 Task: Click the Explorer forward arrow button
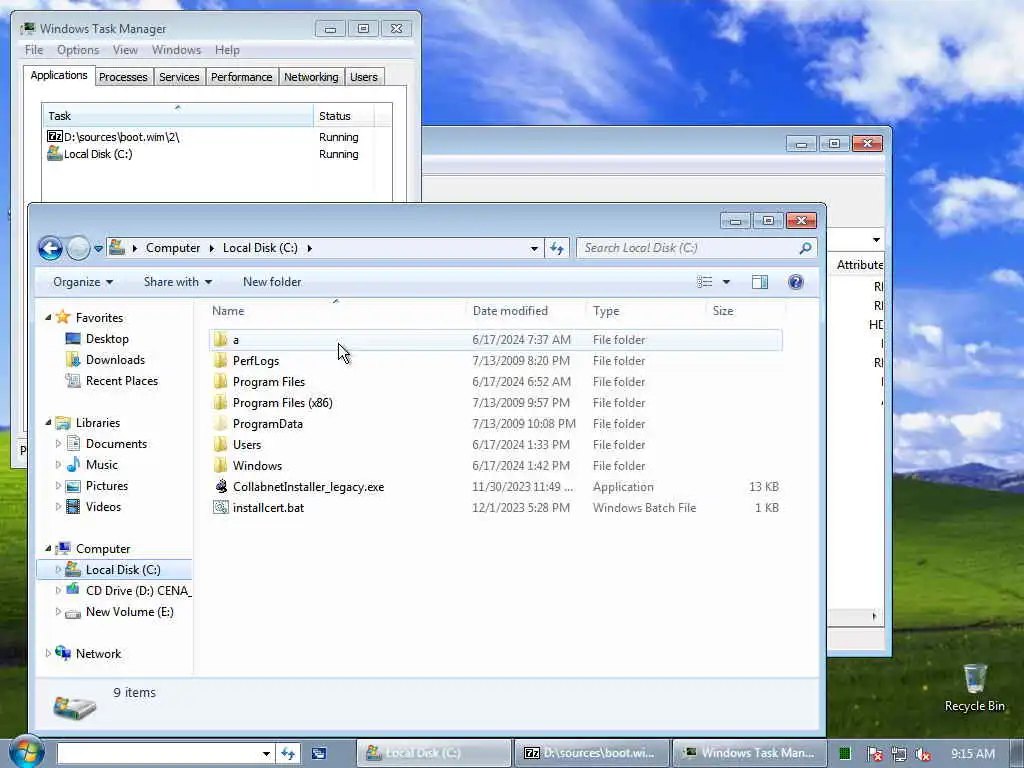pyautogui.click(x=78, y=248)
